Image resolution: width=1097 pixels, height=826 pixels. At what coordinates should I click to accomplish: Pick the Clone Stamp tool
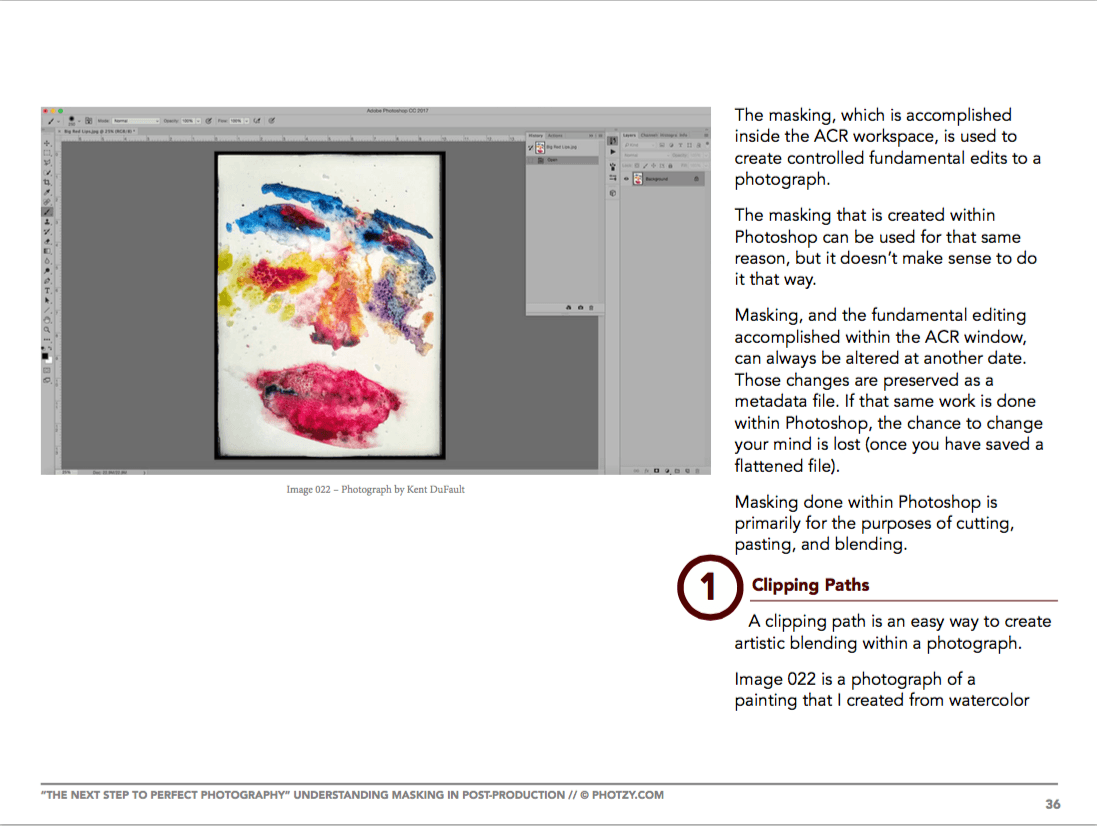45,220
